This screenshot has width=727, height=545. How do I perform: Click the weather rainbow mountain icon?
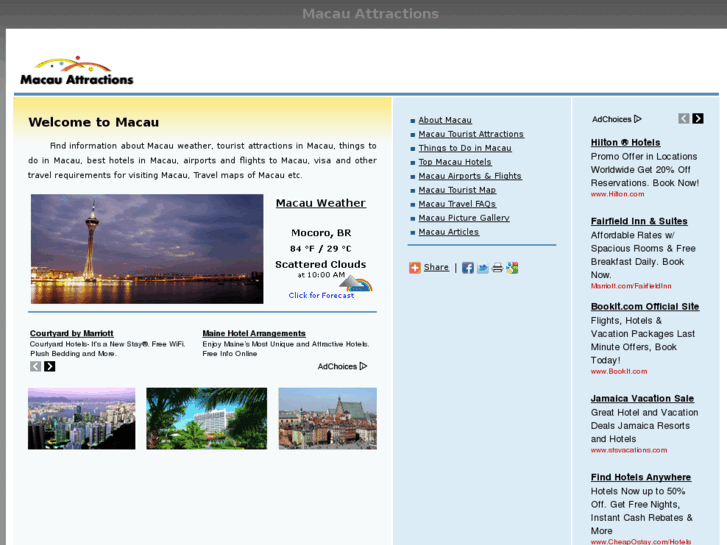(x=356, y=284)
